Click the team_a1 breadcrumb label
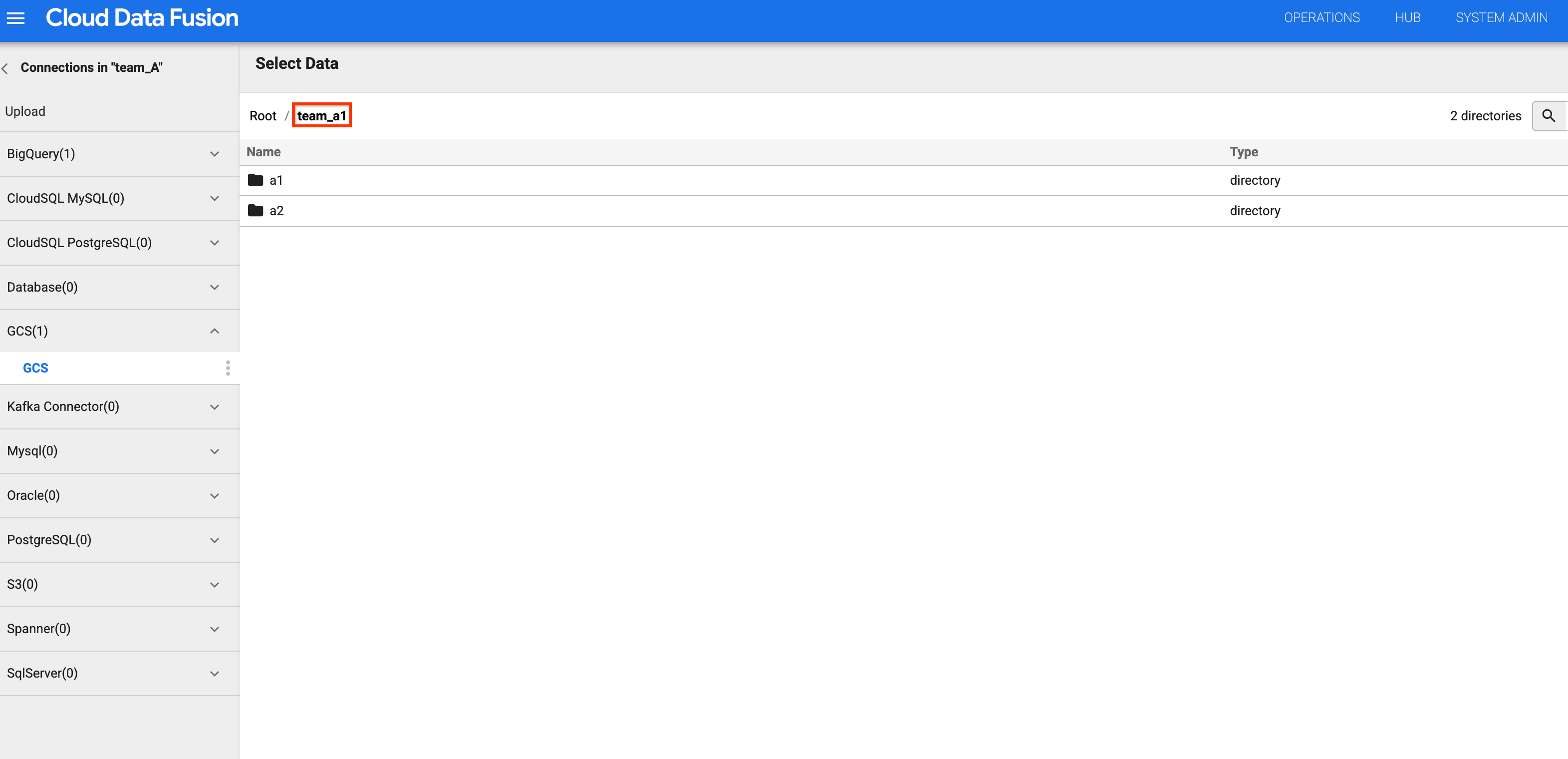This screenshot has width=1568, height=759. coord(322,115)
